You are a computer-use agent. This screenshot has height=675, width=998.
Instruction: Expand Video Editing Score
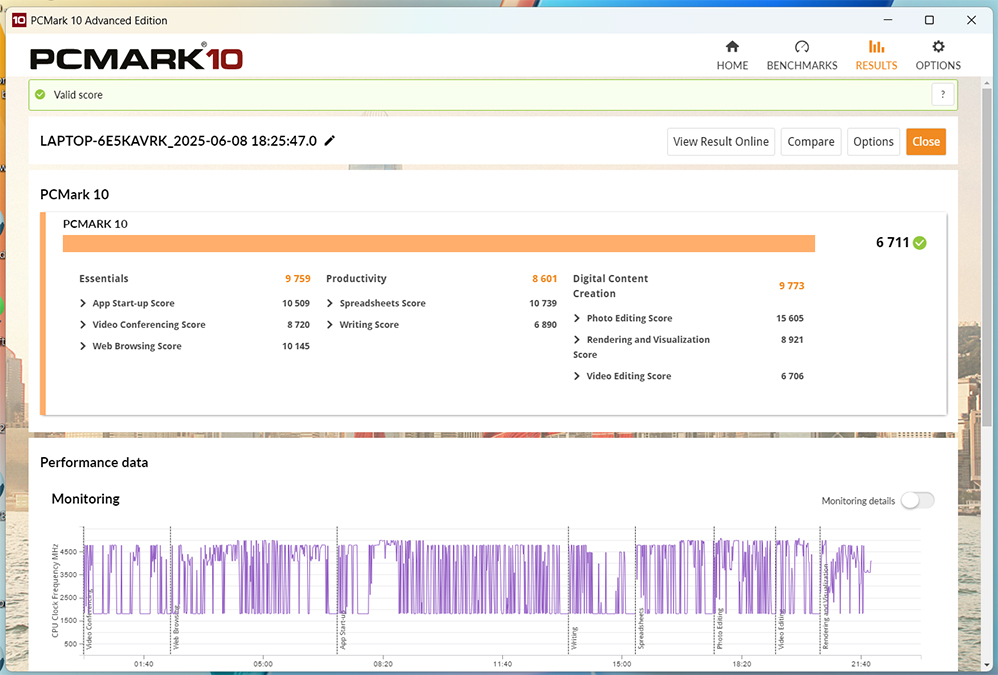point(577,376)
